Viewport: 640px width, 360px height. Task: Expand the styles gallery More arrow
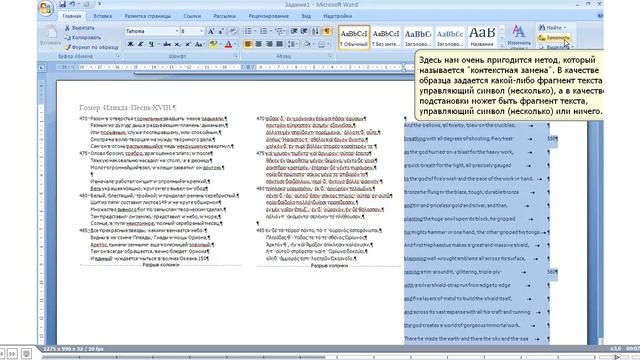point(502,45)
